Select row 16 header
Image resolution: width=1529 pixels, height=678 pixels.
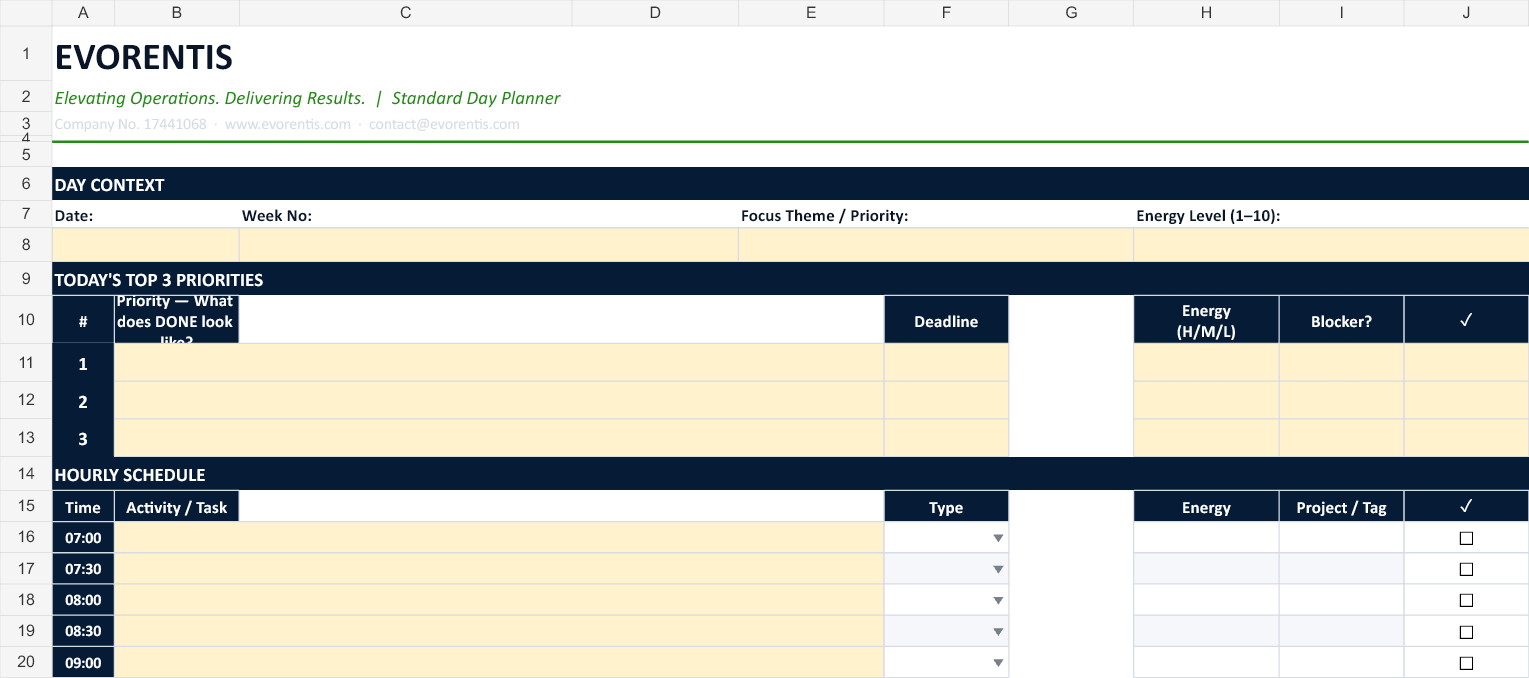tap(26, 537)
